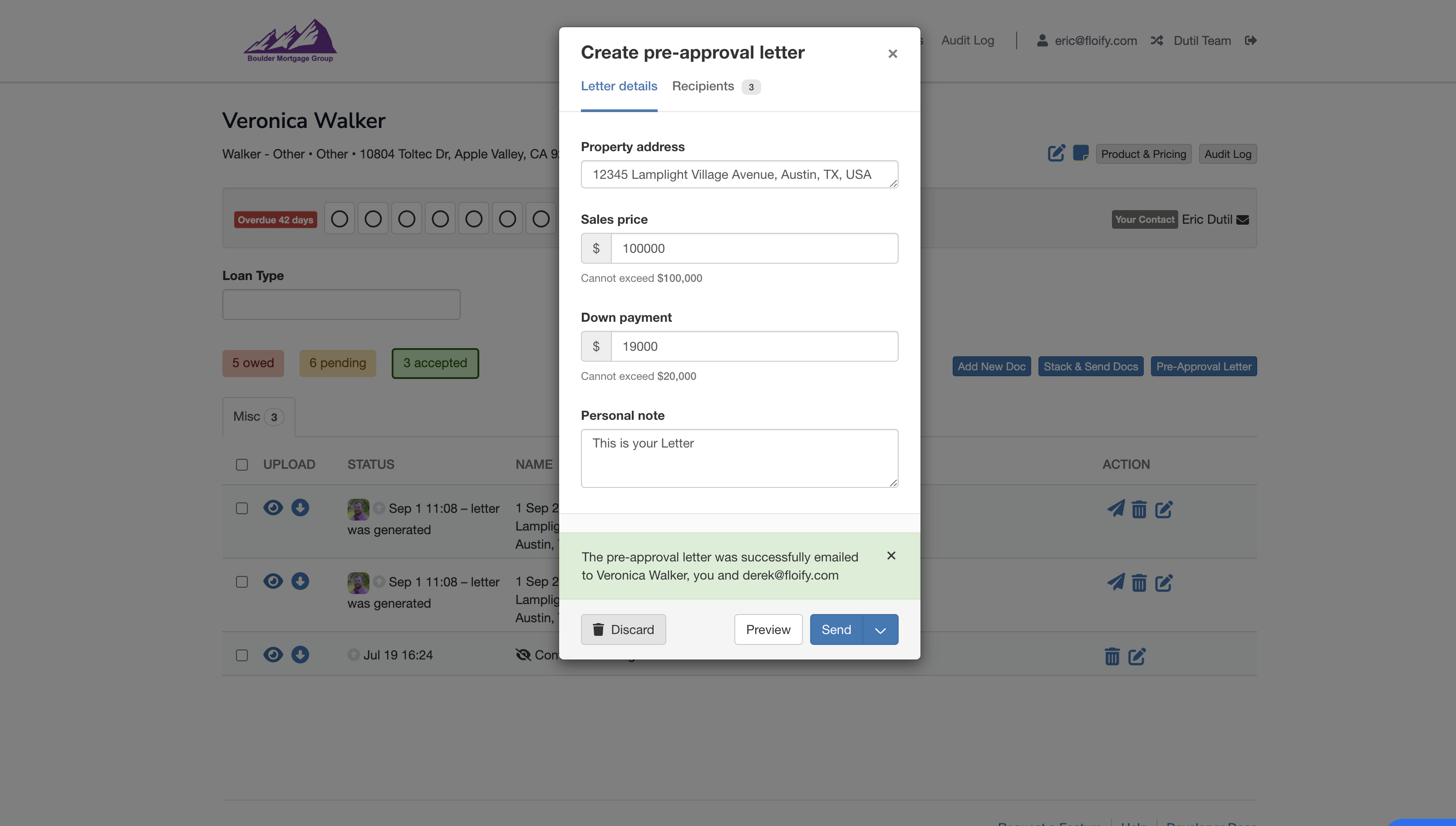Screen dimensions: 1456x826
Task: Click the edit pencil icon in third row
Action: (1136, 656)
